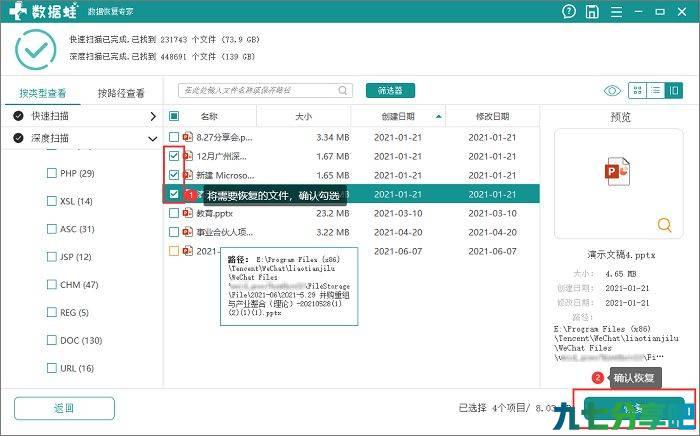Screen dimensions: 700x436
Task: Click the pptx icon of 12月广州 file
Action: pos(188,156)
